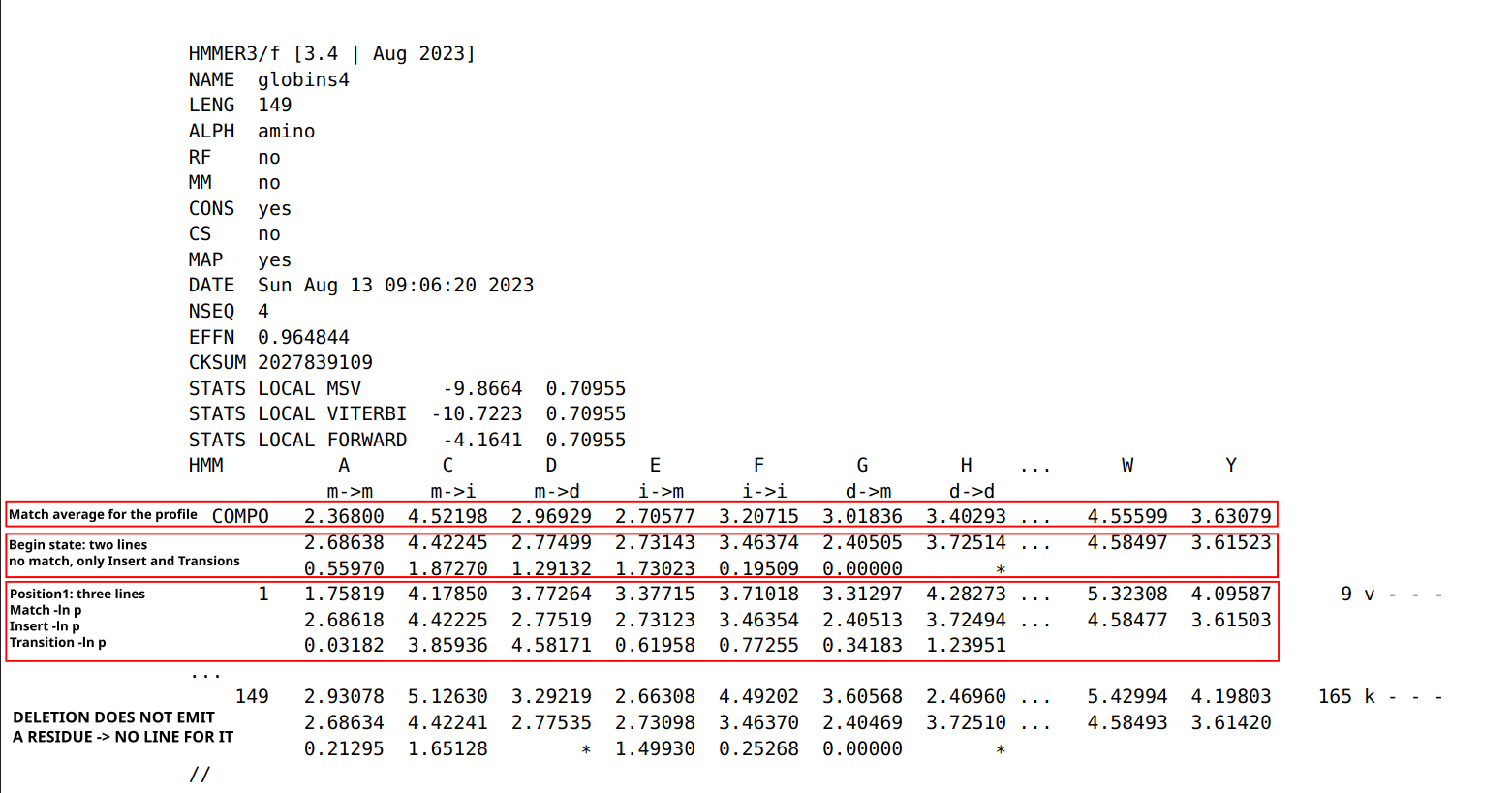Click the DATE line timestamp
The height and width of the screenshot is (793, 1512).
click(395, 285)
